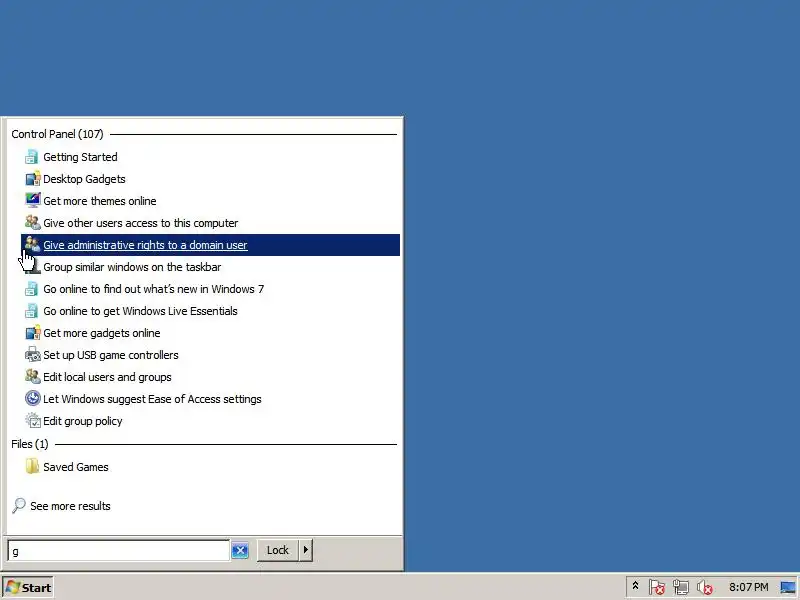This screenshot has height=600, width=800.
Task: Select 'Set up USB game controllers' text
Action: click(x=111, y=355)
